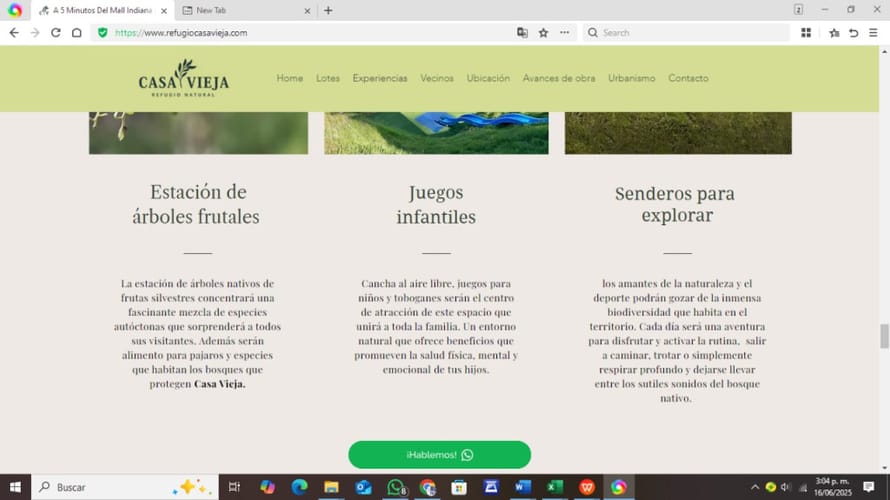
Task: Open Outlook from the taskbar
Action: point(363,487)
